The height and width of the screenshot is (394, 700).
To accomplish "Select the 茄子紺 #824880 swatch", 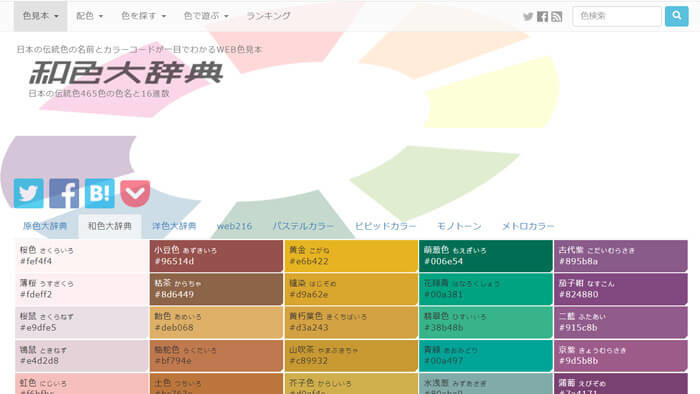I will click(x=621, y=289).
